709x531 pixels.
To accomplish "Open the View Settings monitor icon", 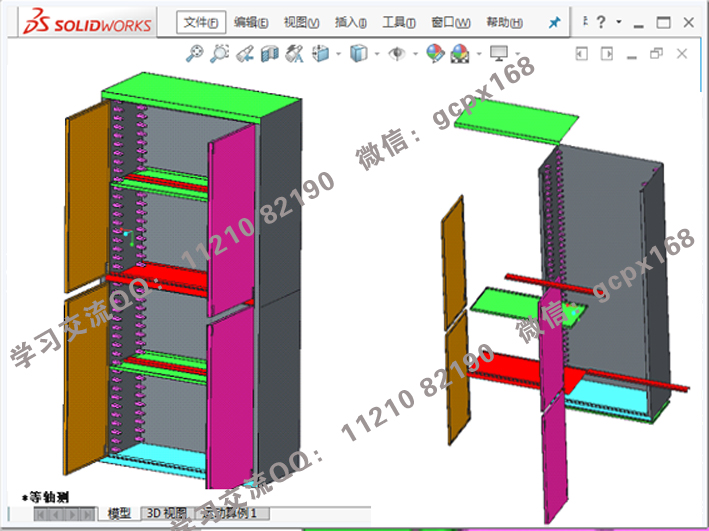I will pos(499,53).
